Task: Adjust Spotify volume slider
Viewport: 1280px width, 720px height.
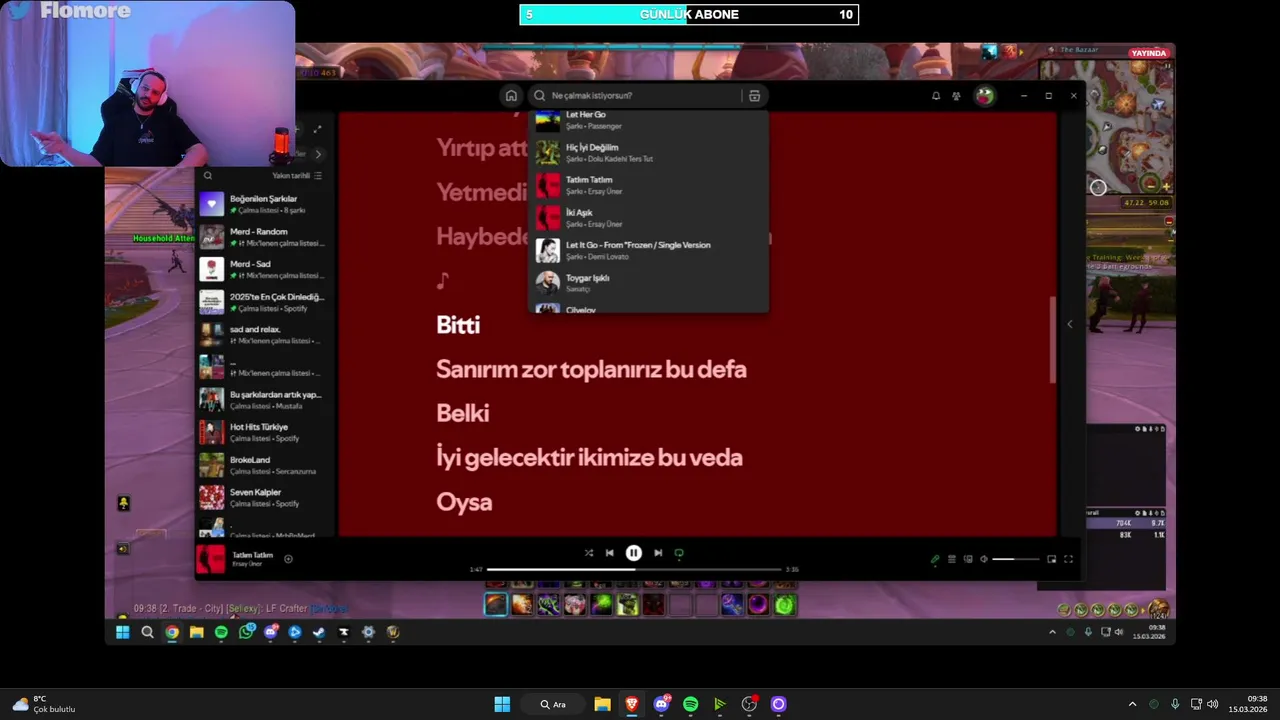Action: [x=1016, y=560]
